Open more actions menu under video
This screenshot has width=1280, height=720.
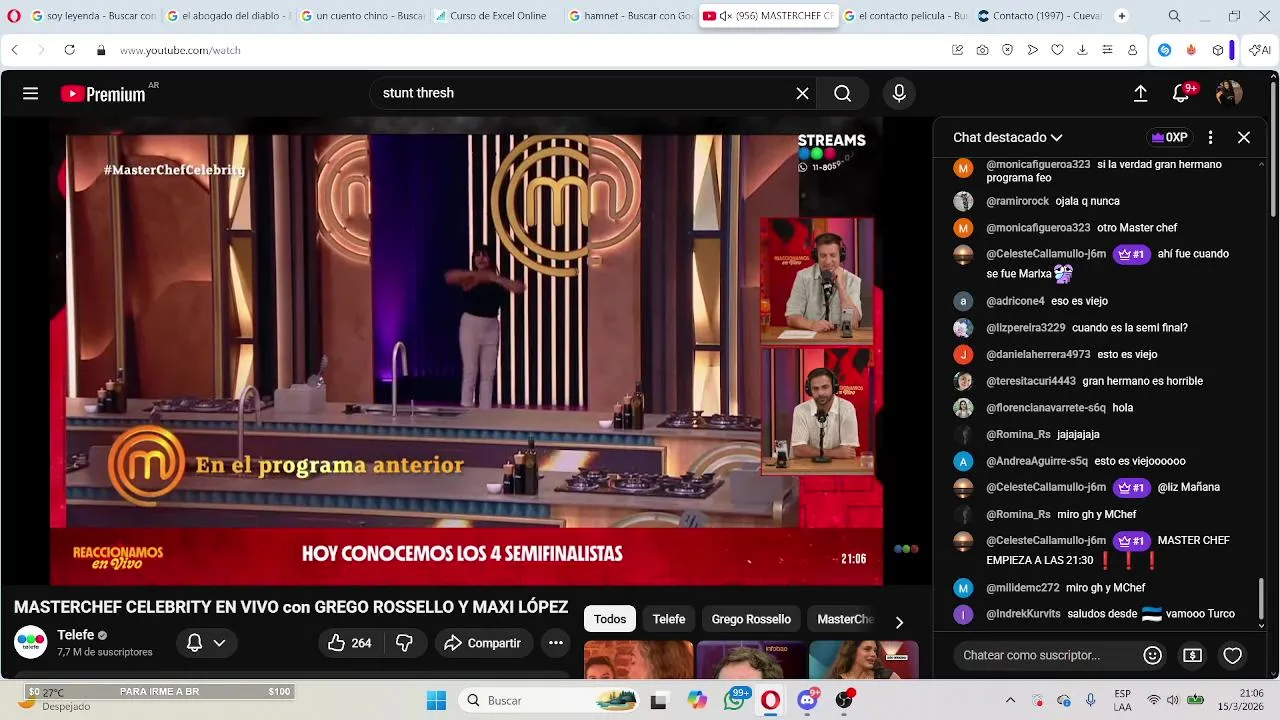coord(556,643)
